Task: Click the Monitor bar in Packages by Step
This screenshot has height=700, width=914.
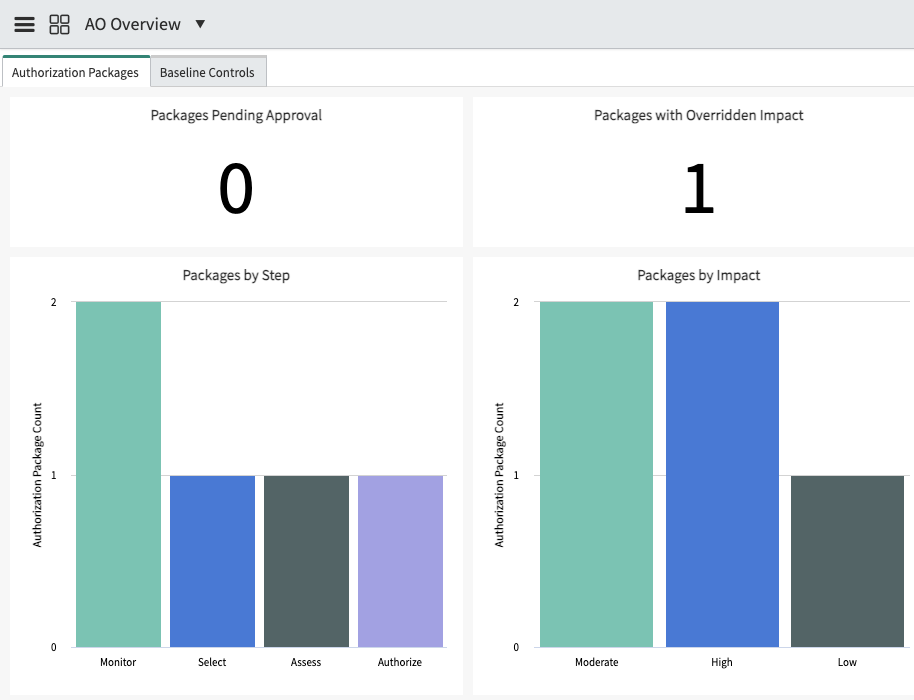Action: [x=118, y=474]
